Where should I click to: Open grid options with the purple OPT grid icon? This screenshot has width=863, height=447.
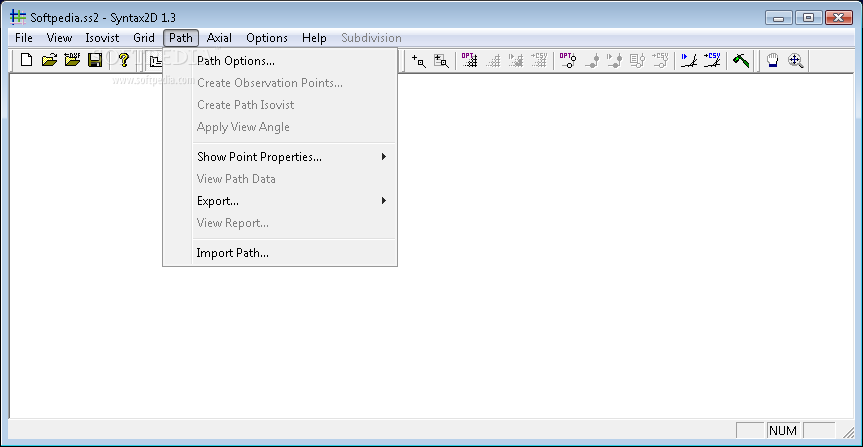click(x=469, y=61)
